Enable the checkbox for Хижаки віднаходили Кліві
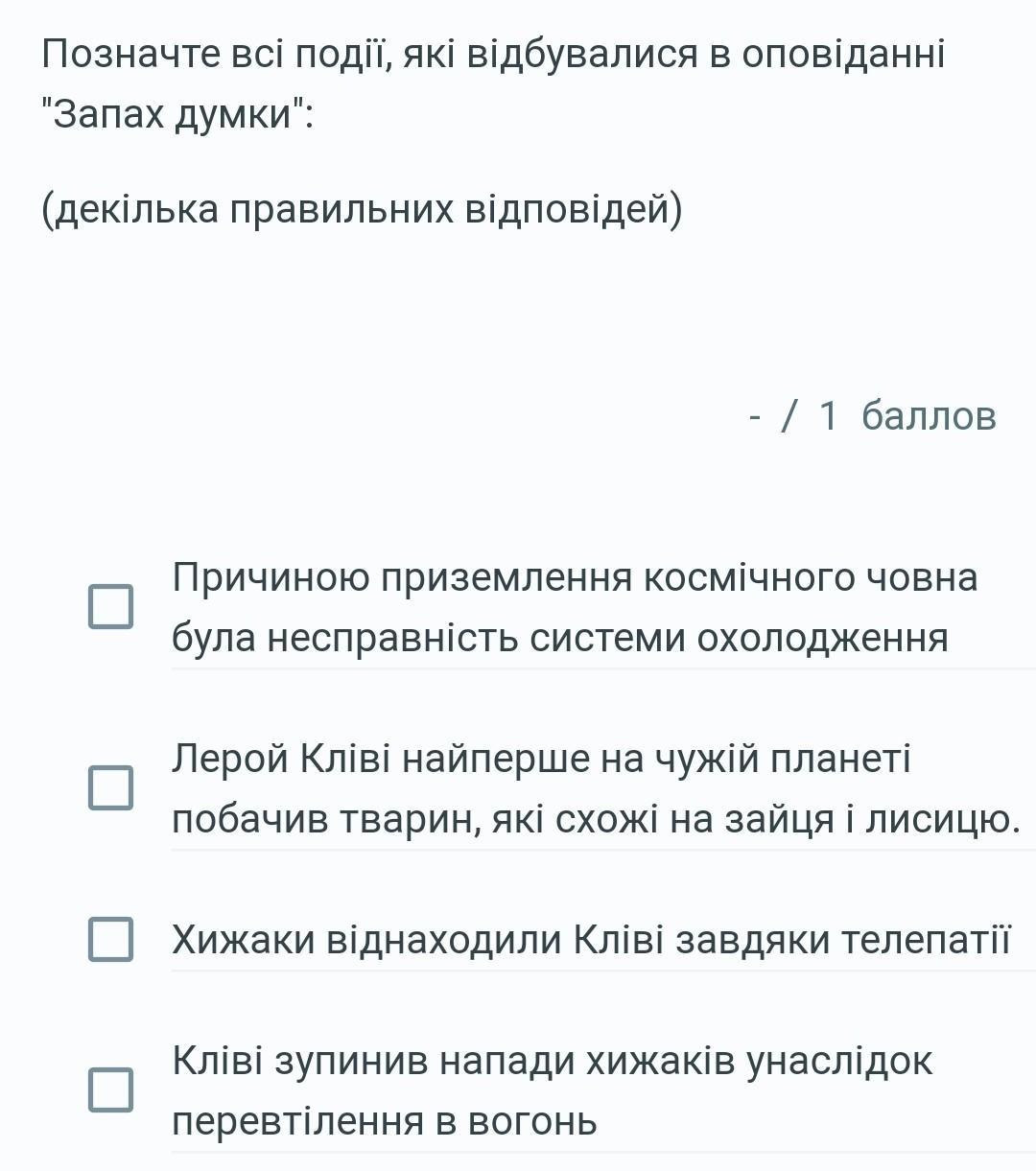The width and height of the screenshot is (1036, 1171). coord(110,939)
